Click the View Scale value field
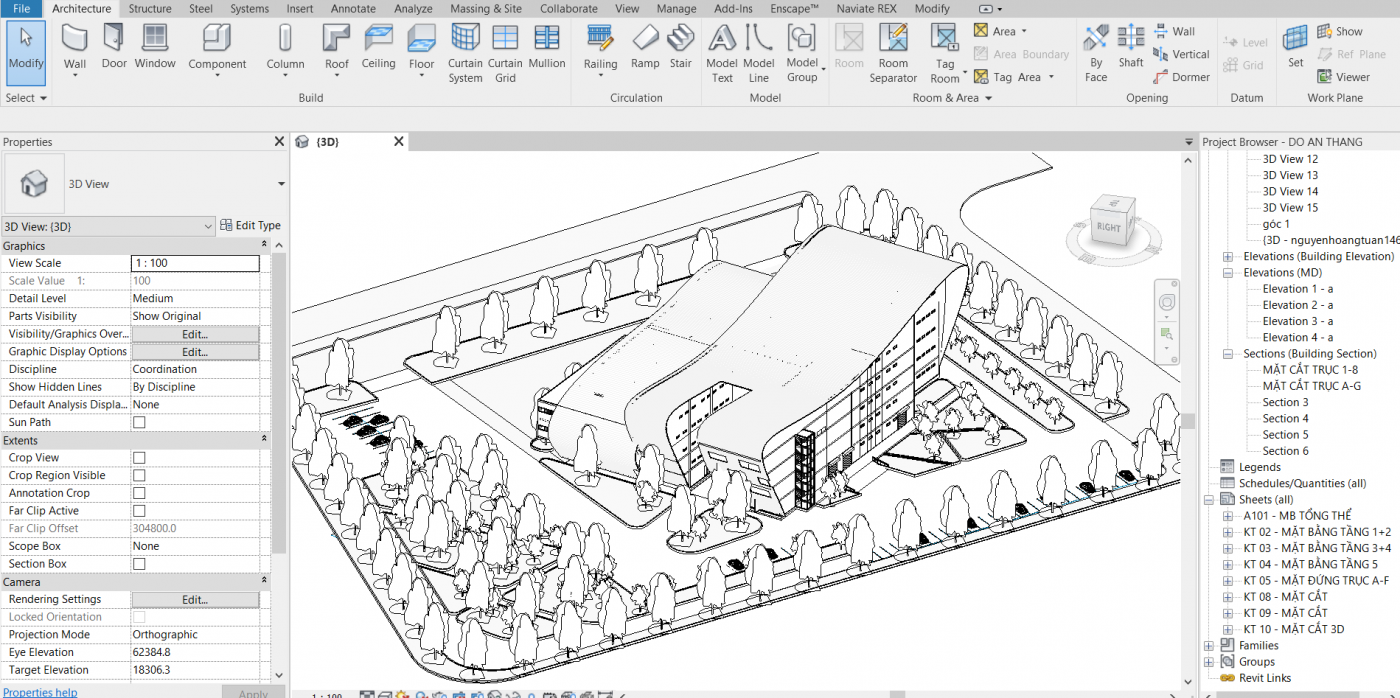The image size is (1400, 698). [x=195, y=264]
